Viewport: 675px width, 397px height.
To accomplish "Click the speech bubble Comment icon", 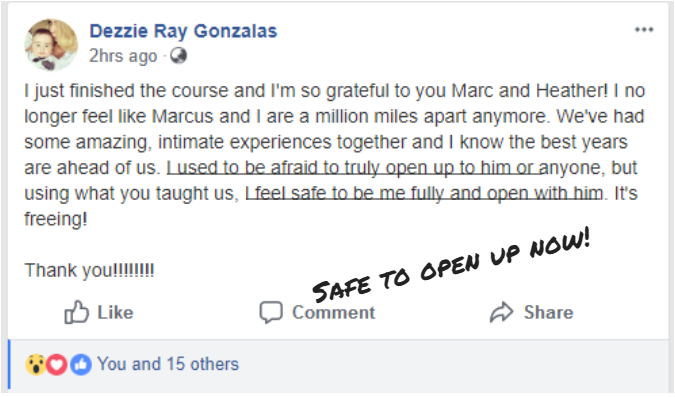I will [x=271, y=312].
